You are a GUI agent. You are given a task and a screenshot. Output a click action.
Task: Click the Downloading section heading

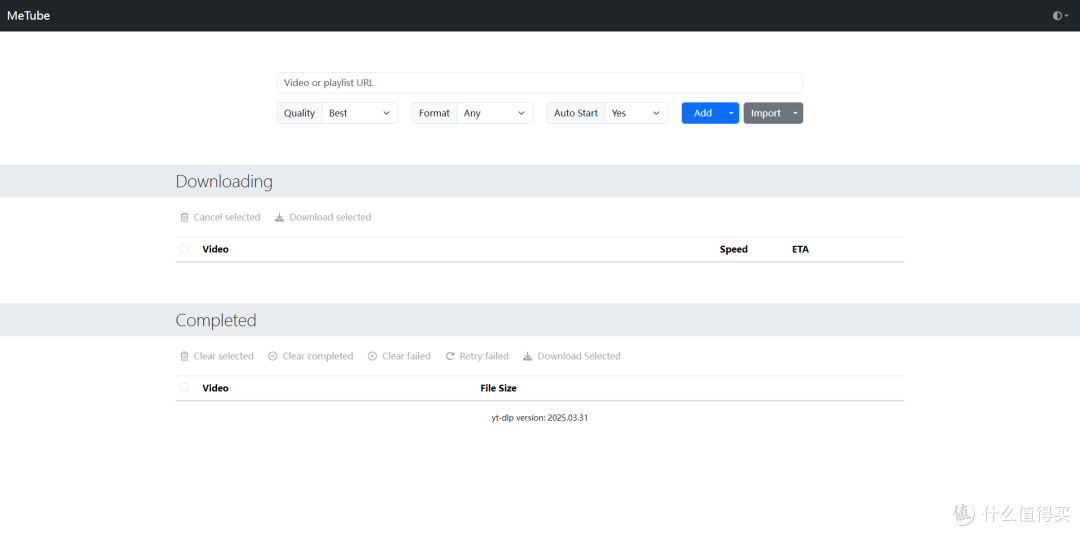pyautogui.click(x=224, y=181)
